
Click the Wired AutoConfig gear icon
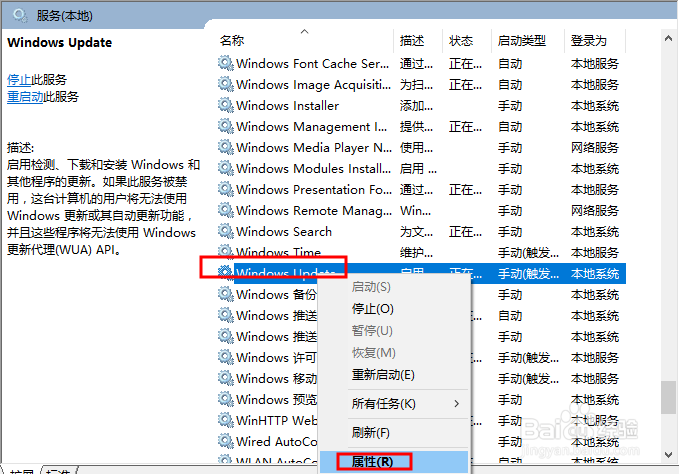click(226, 441)
